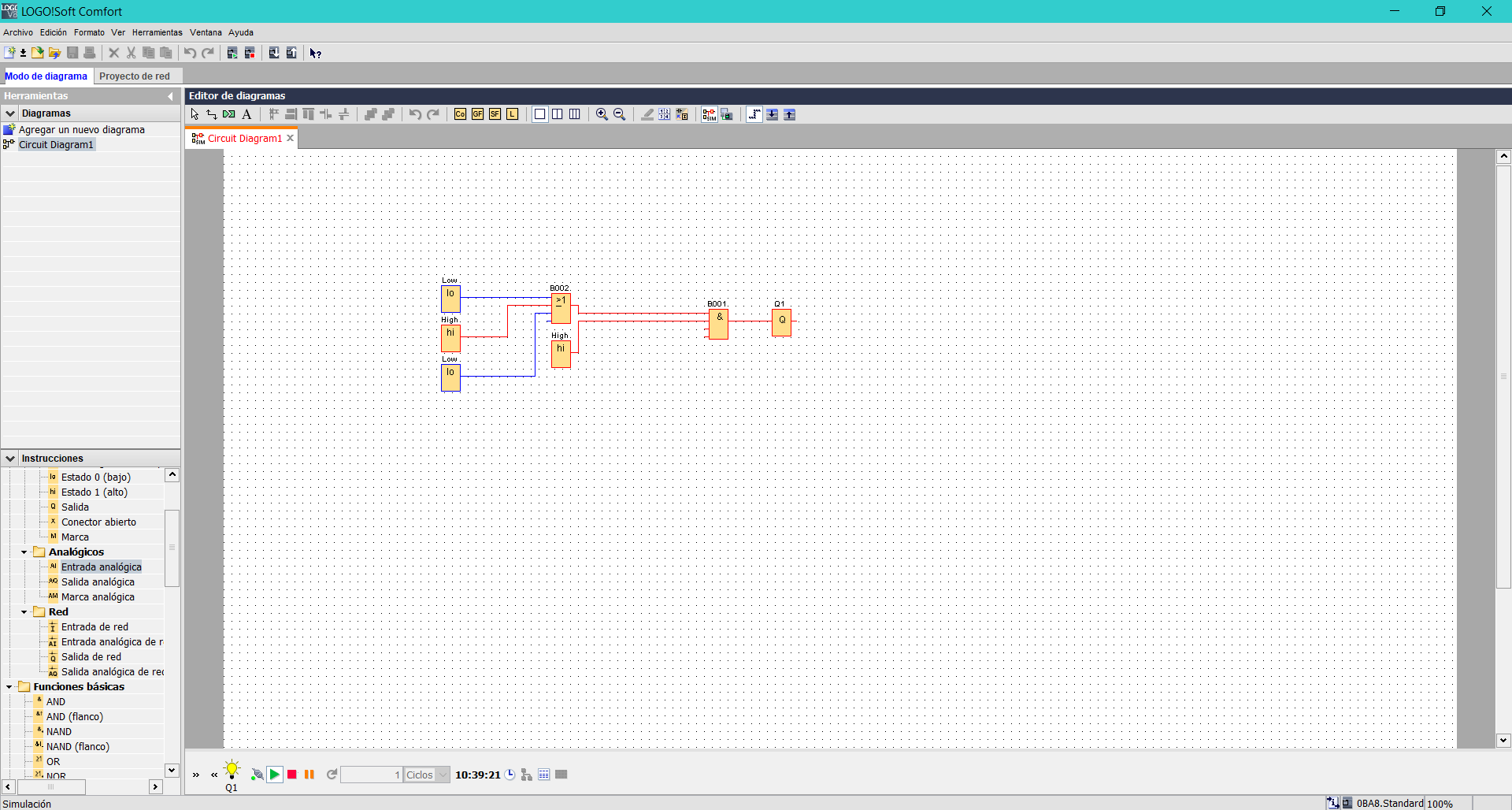Create a new diagram file icon
1512x810 pixels.
pyautogui.click(x=9, y=53)
